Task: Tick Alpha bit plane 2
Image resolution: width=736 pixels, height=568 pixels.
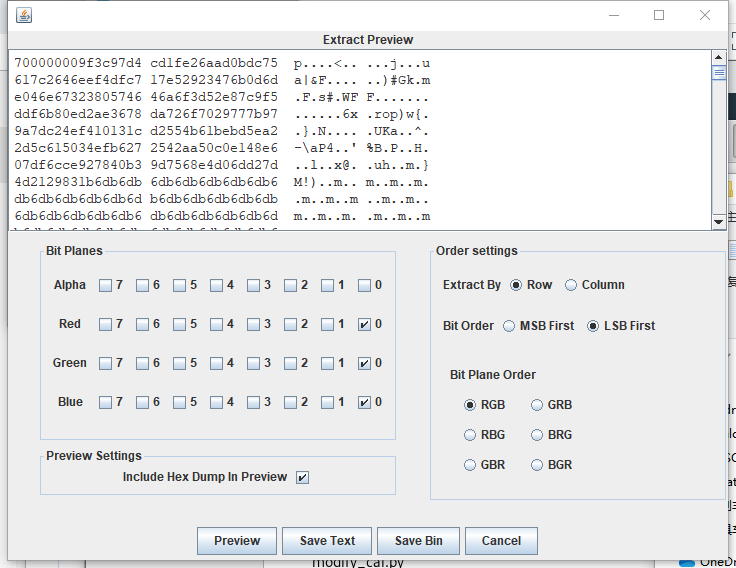Action: pyautogui.click(x=291, y=285)
